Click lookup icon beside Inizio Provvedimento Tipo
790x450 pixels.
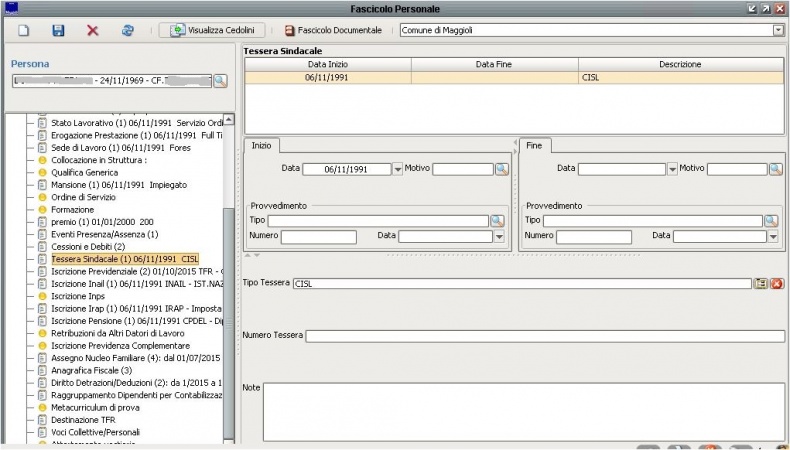pos(497,220)
